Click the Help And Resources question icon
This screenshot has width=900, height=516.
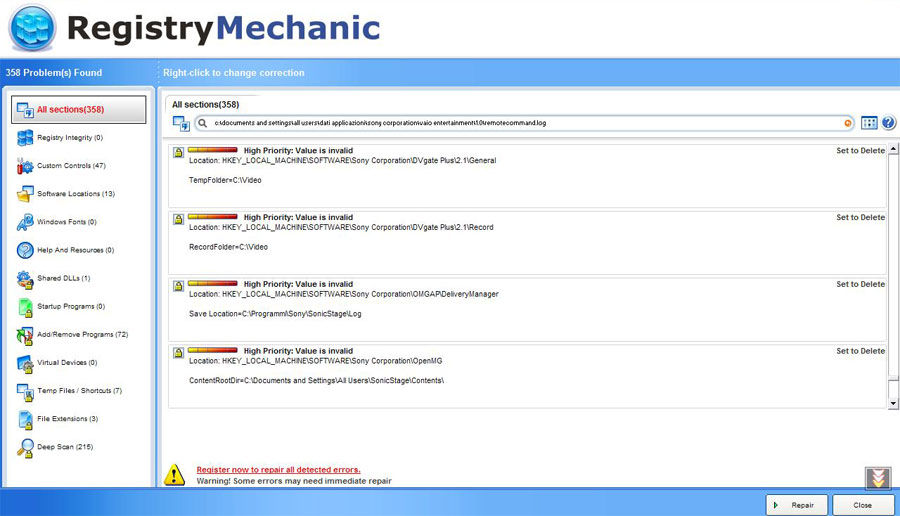click(x=25, y=250)
